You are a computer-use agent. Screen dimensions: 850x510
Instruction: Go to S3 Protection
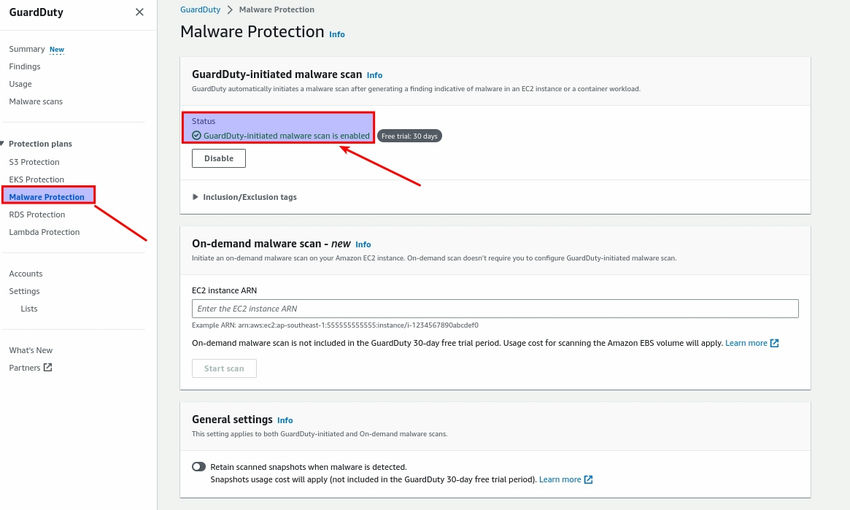click(34, 162)
